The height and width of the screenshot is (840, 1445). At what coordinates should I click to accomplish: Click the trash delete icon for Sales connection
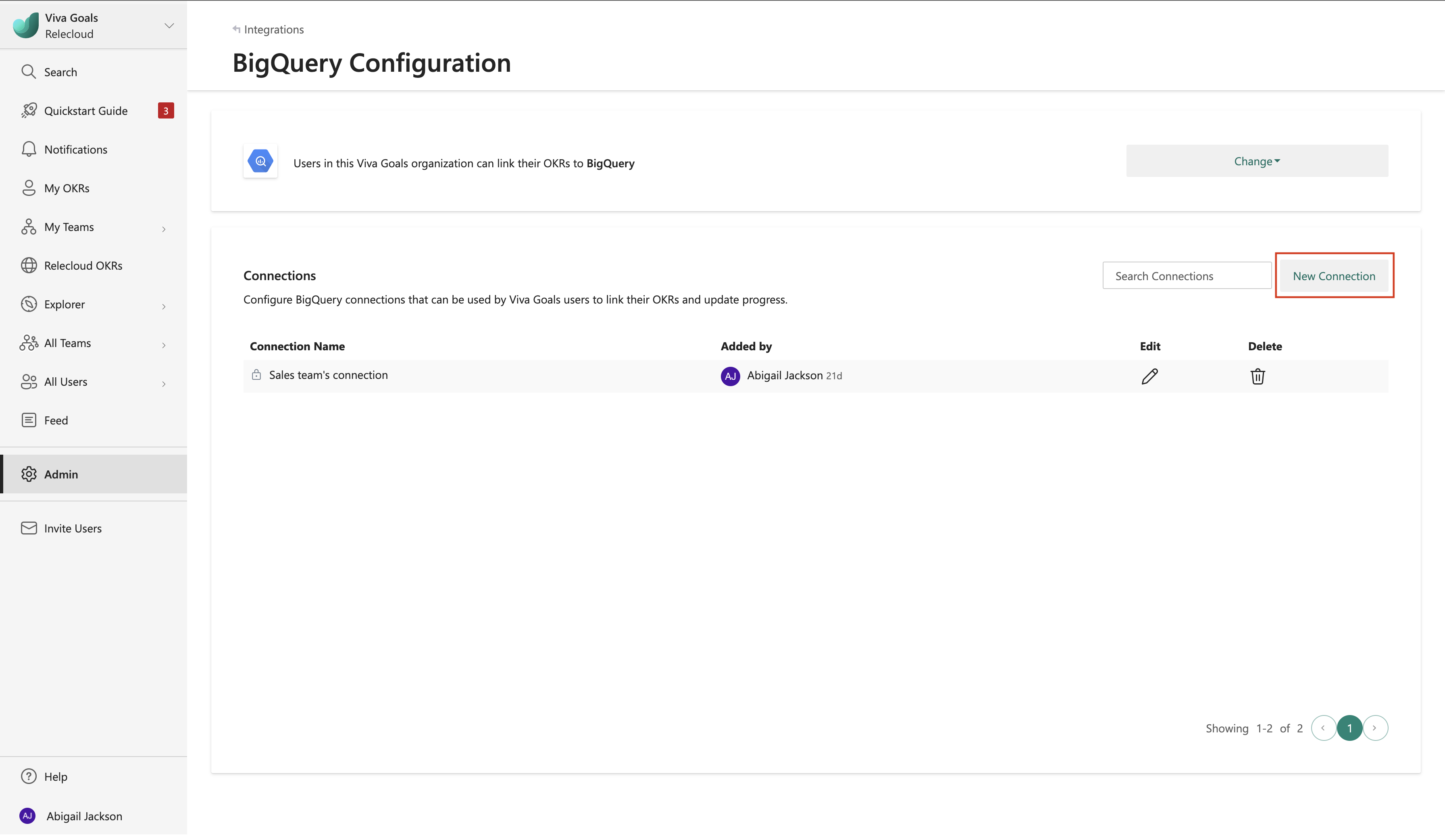(1257, 376)
